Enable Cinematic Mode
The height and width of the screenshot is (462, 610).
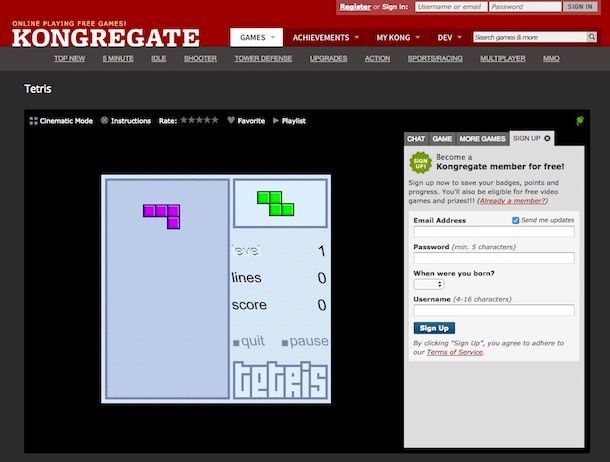(x=61, y=121)
